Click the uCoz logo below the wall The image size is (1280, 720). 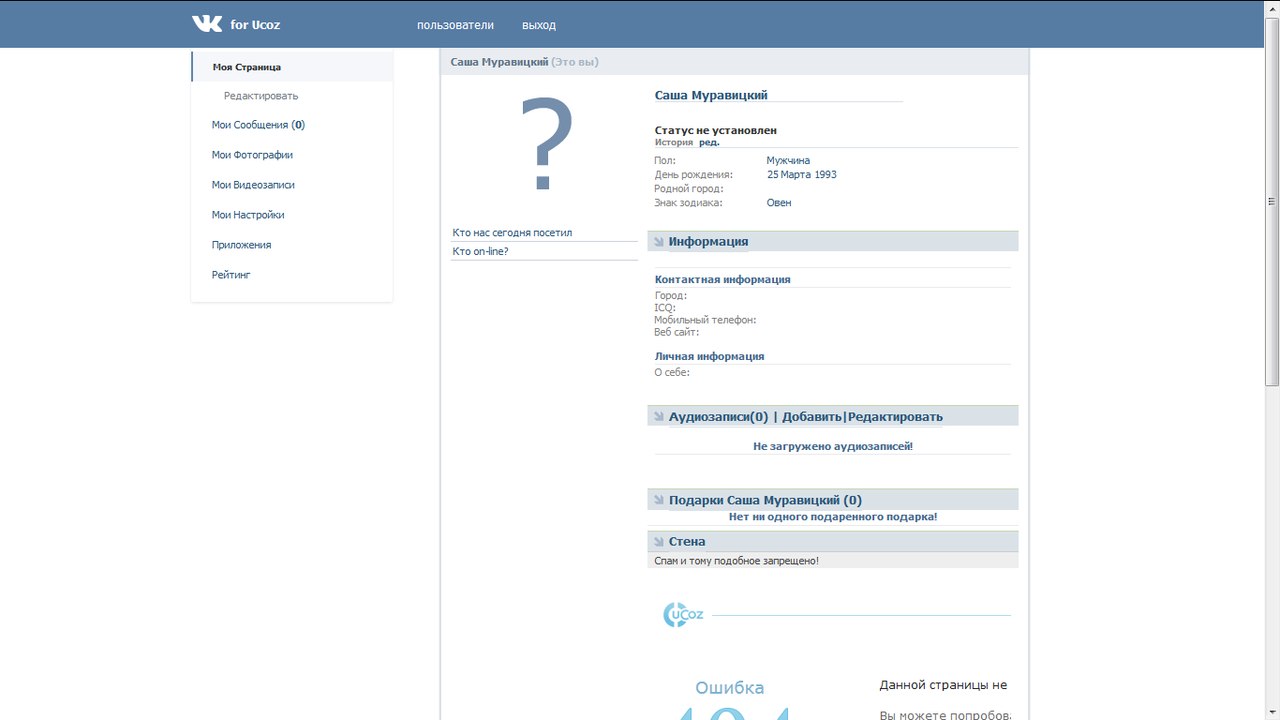(x=683, y=615)
